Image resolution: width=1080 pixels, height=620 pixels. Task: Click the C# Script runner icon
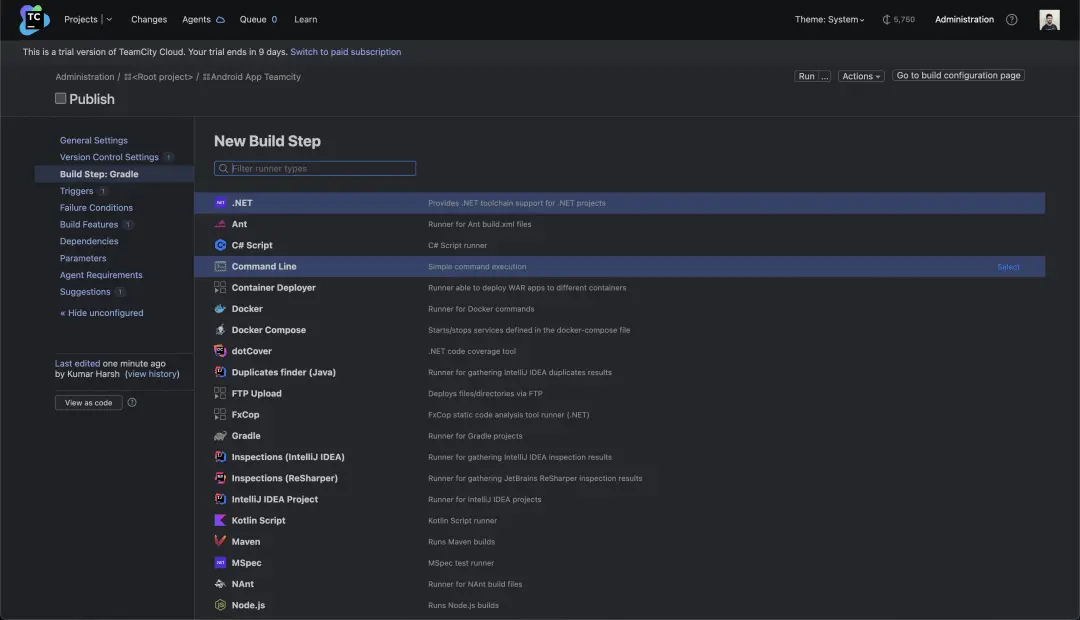(220, 245)
